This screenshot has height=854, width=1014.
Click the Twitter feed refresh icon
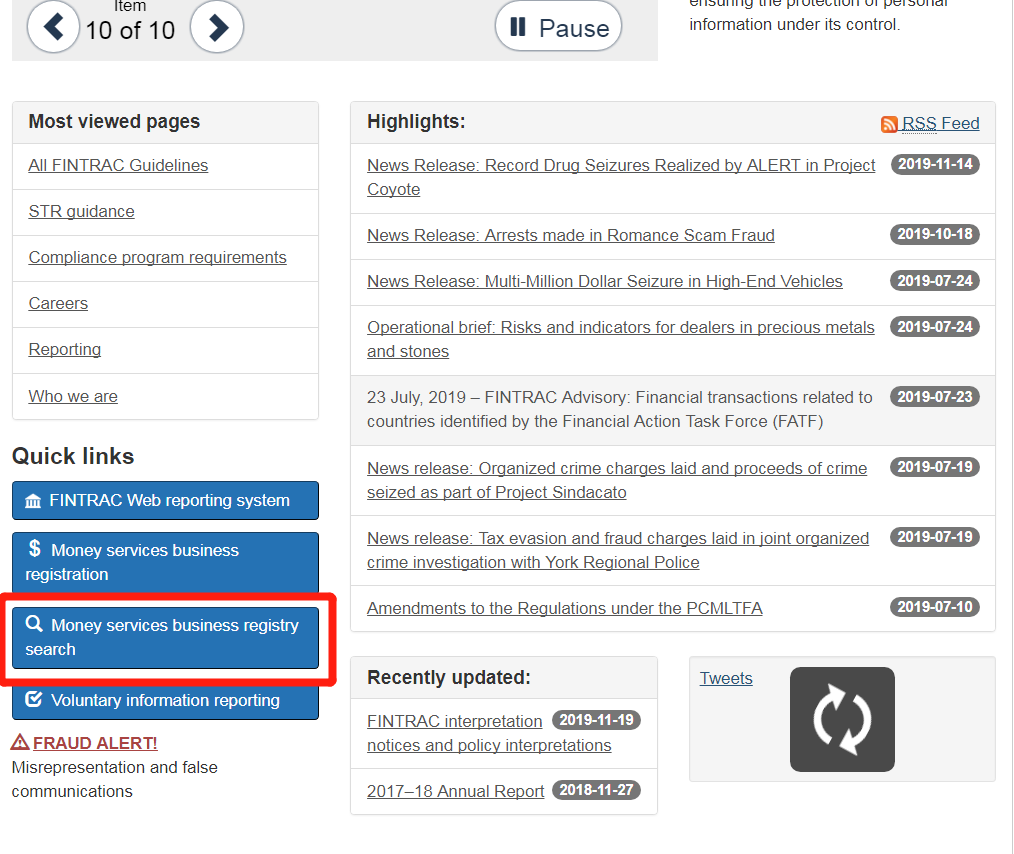(x=842, y=720)
